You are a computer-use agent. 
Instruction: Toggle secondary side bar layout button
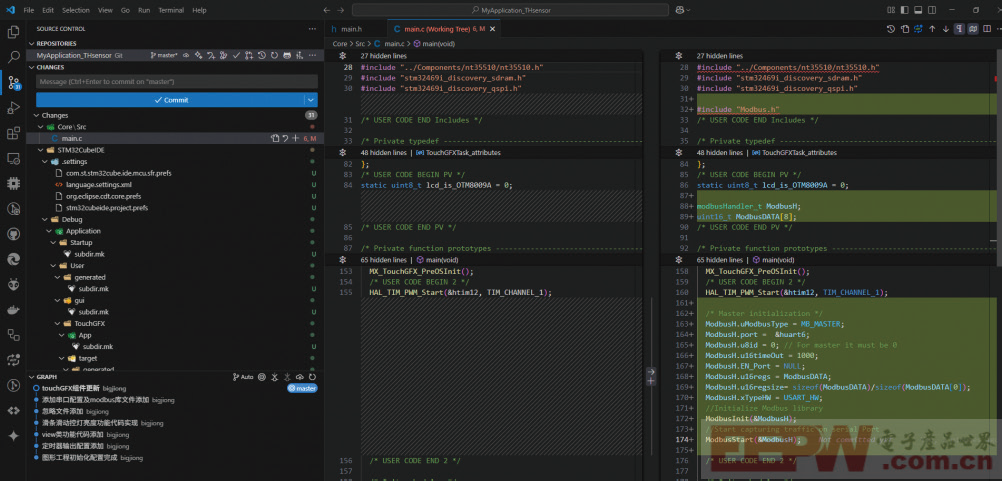[932, 10]
